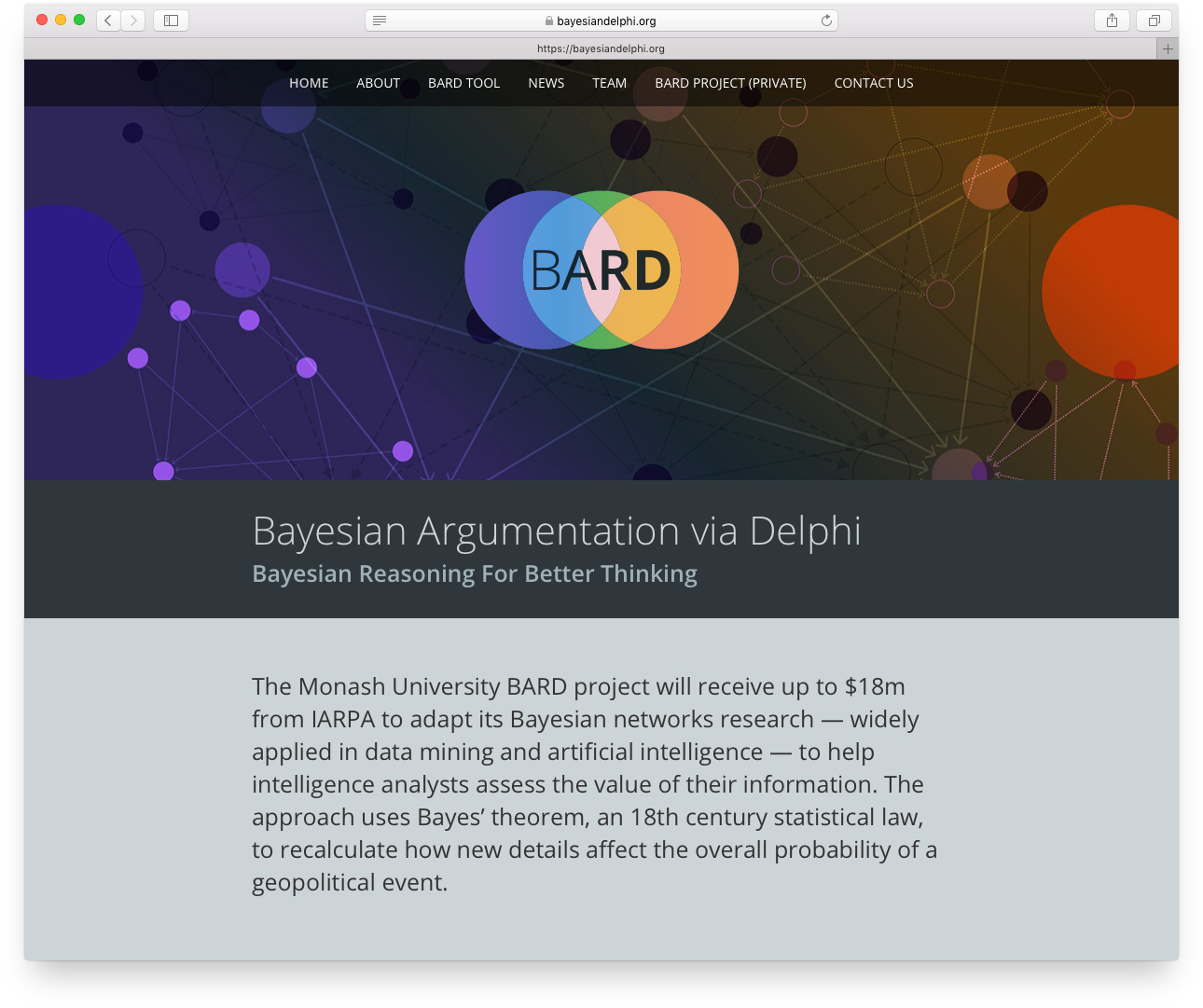Click the padlock icon beside bayesiandelphi.org
The width and height of the screenshot is (1203, 1008).
[x=549, y=21]
